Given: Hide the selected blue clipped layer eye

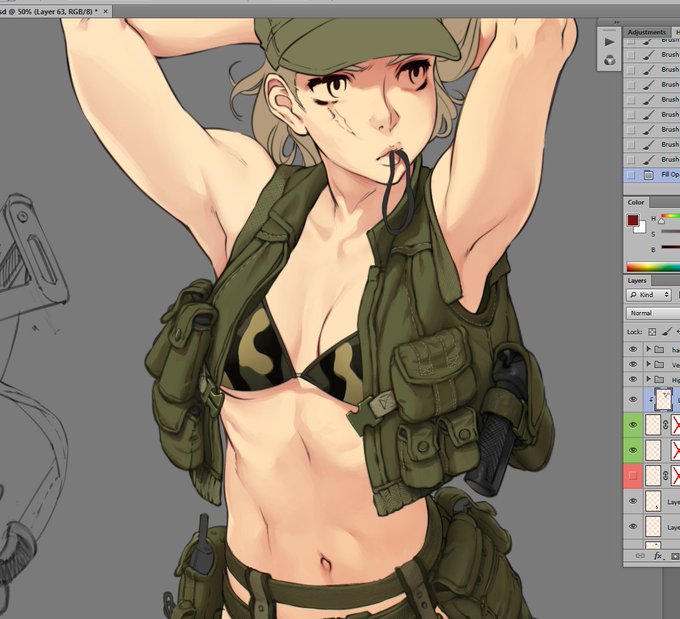Looking at the screenshot, I should click(x=633, y=399).
